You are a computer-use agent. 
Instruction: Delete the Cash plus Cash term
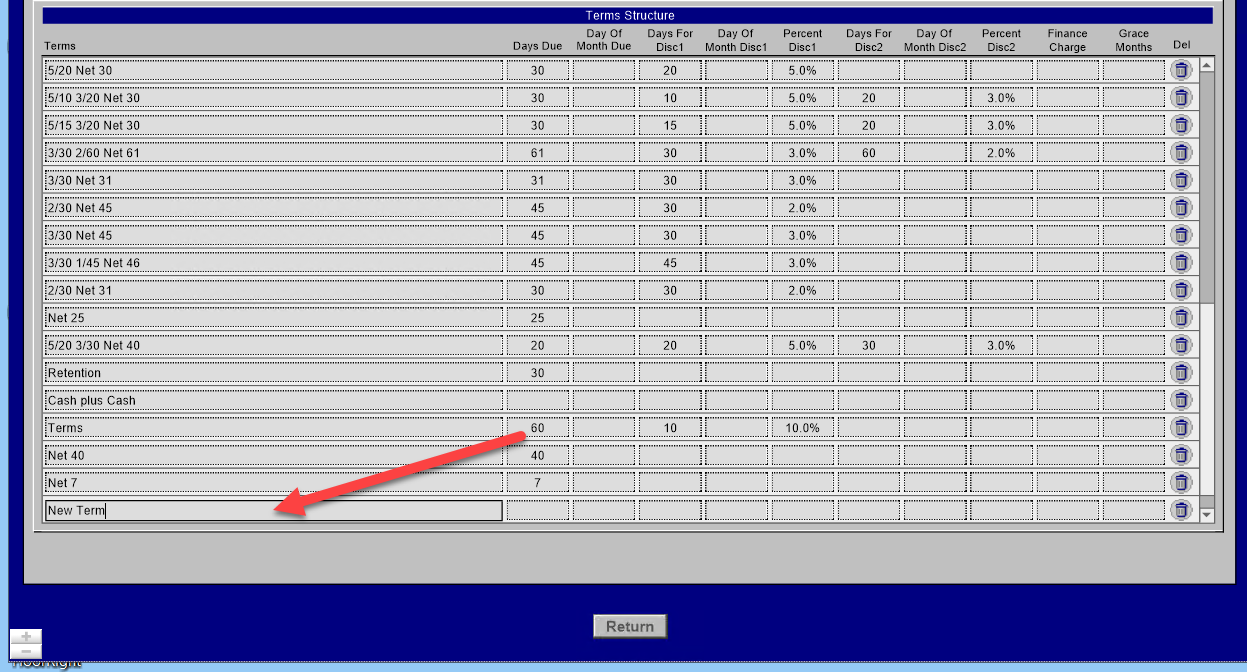[1181, 400]
